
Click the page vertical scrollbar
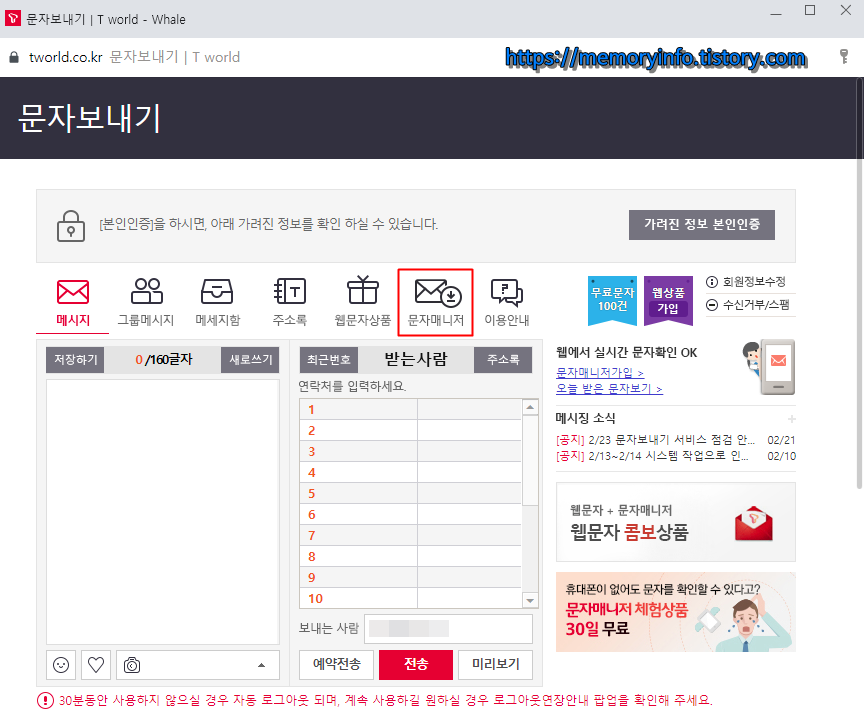859,284
